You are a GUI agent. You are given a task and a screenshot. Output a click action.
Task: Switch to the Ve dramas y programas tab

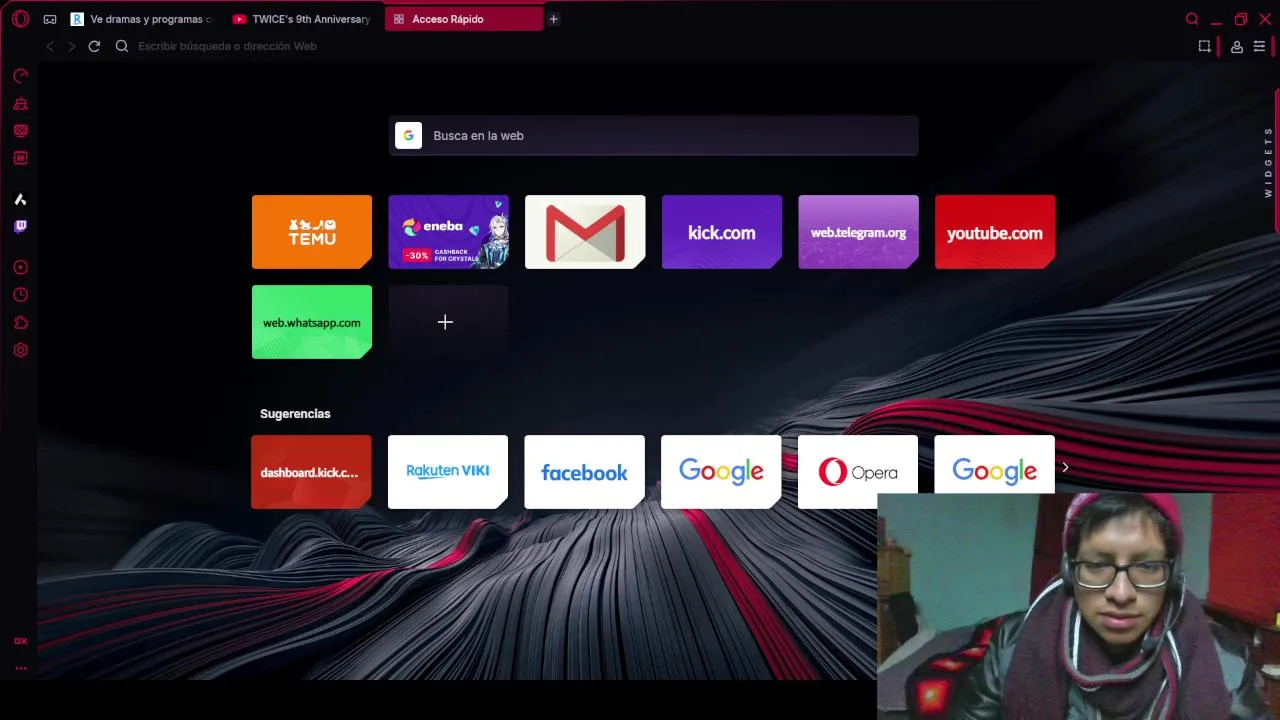click(x=143, y=19)
